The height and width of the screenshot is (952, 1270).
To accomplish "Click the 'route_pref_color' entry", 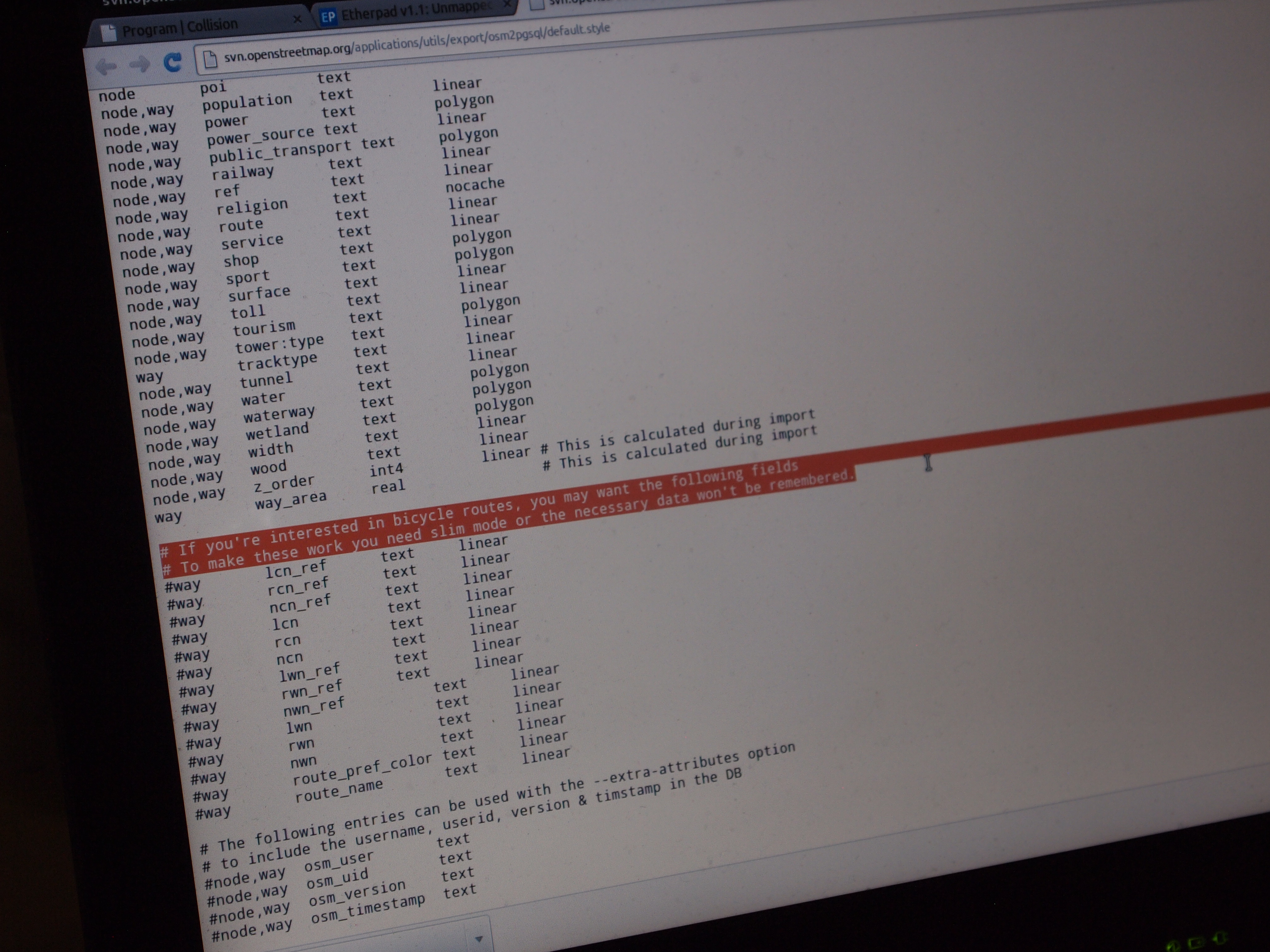I will click(x=362, y=769).
